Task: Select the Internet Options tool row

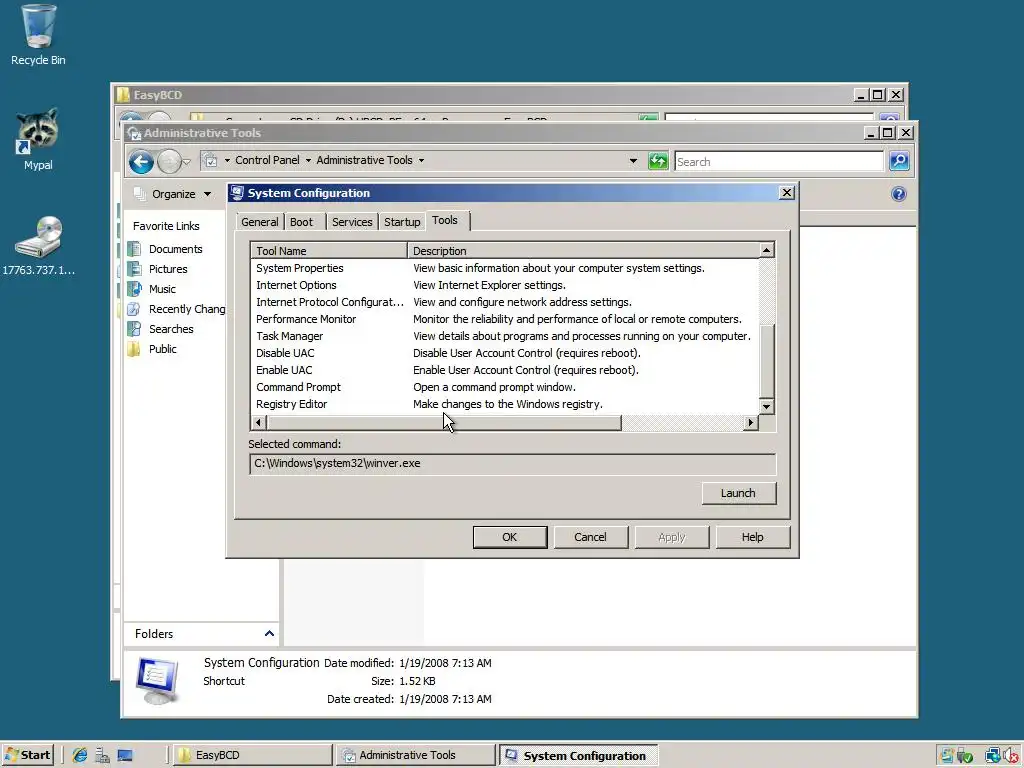Action: [x=504, y=285]
